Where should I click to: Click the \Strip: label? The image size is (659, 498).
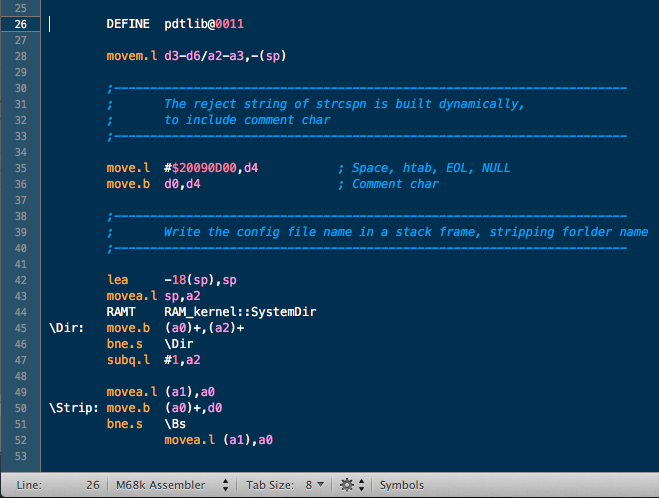point(74,408)
